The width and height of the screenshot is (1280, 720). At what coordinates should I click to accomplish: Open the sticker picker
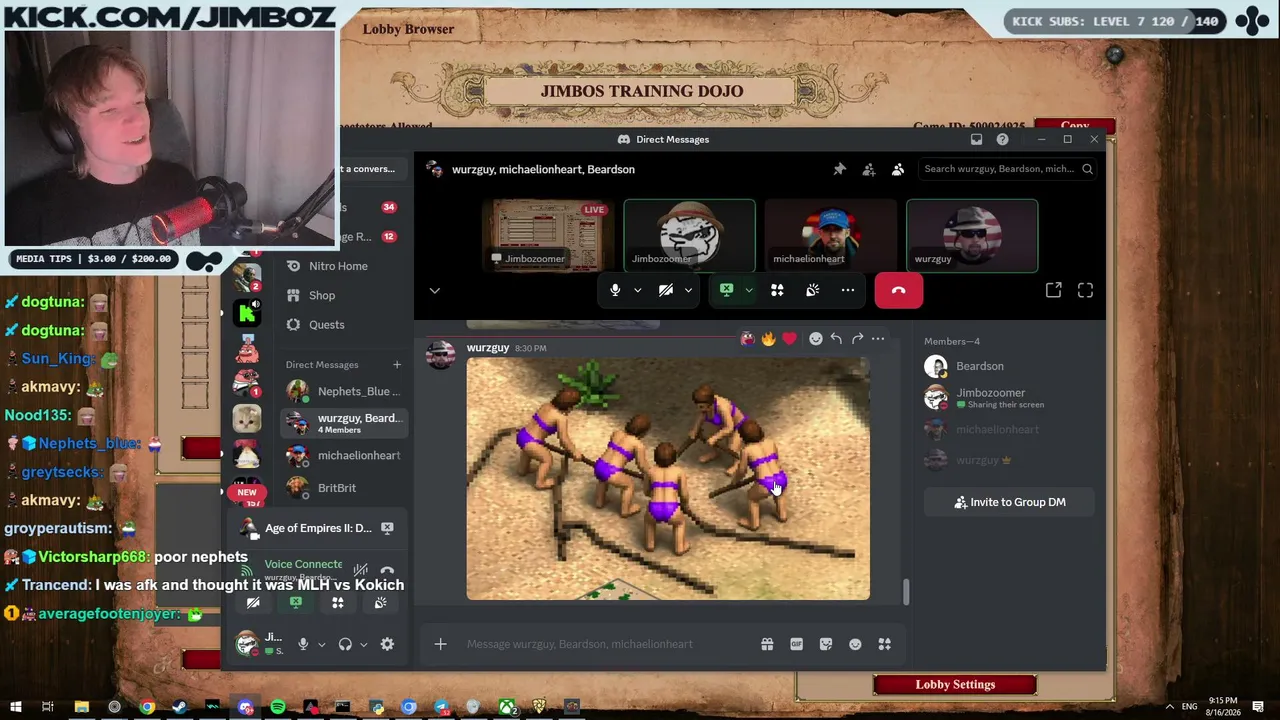pyautogui.click(x=826, y=644)
